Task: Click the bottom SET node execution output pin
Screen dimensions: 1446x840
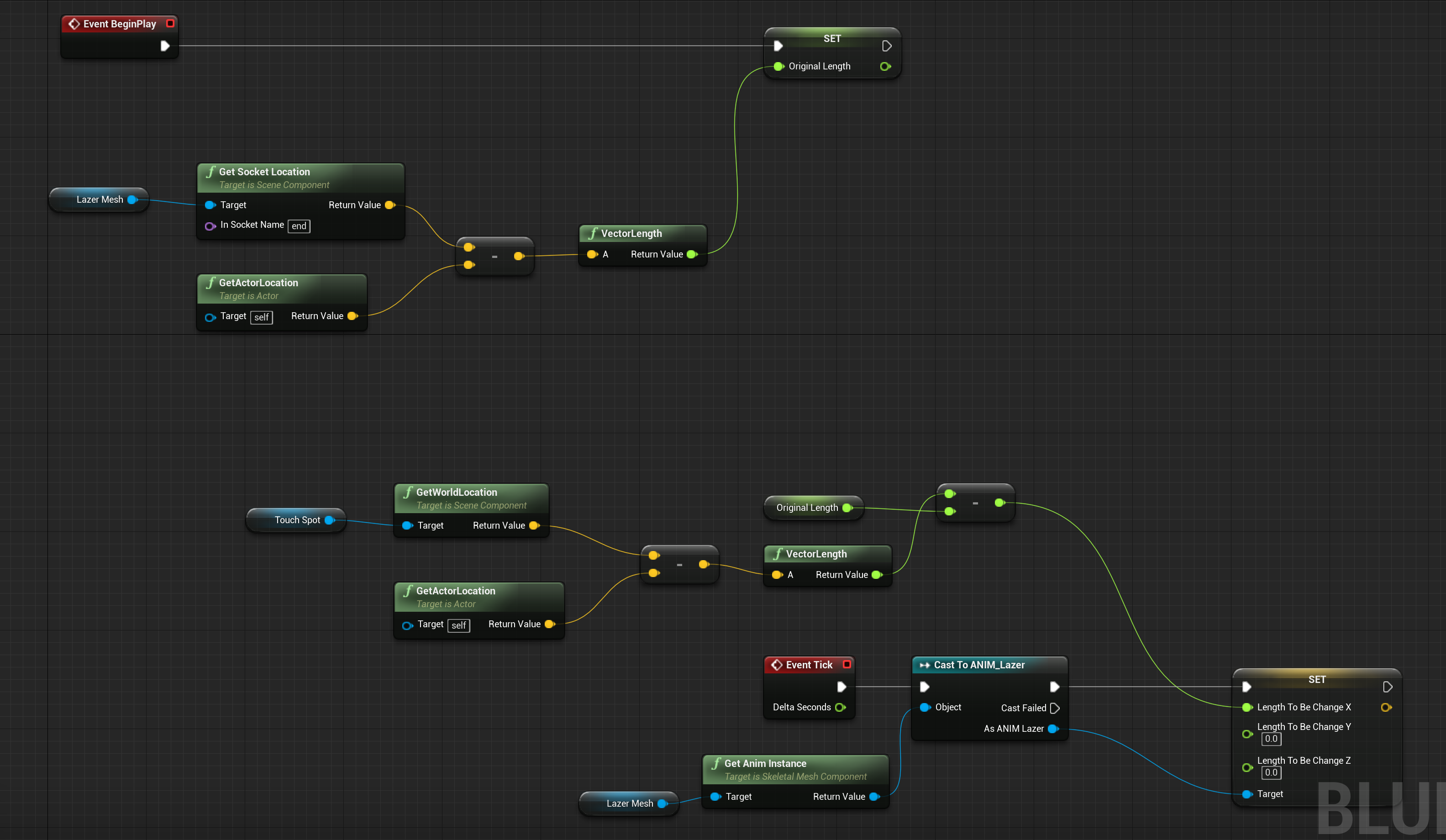Action: [1388, 686]
